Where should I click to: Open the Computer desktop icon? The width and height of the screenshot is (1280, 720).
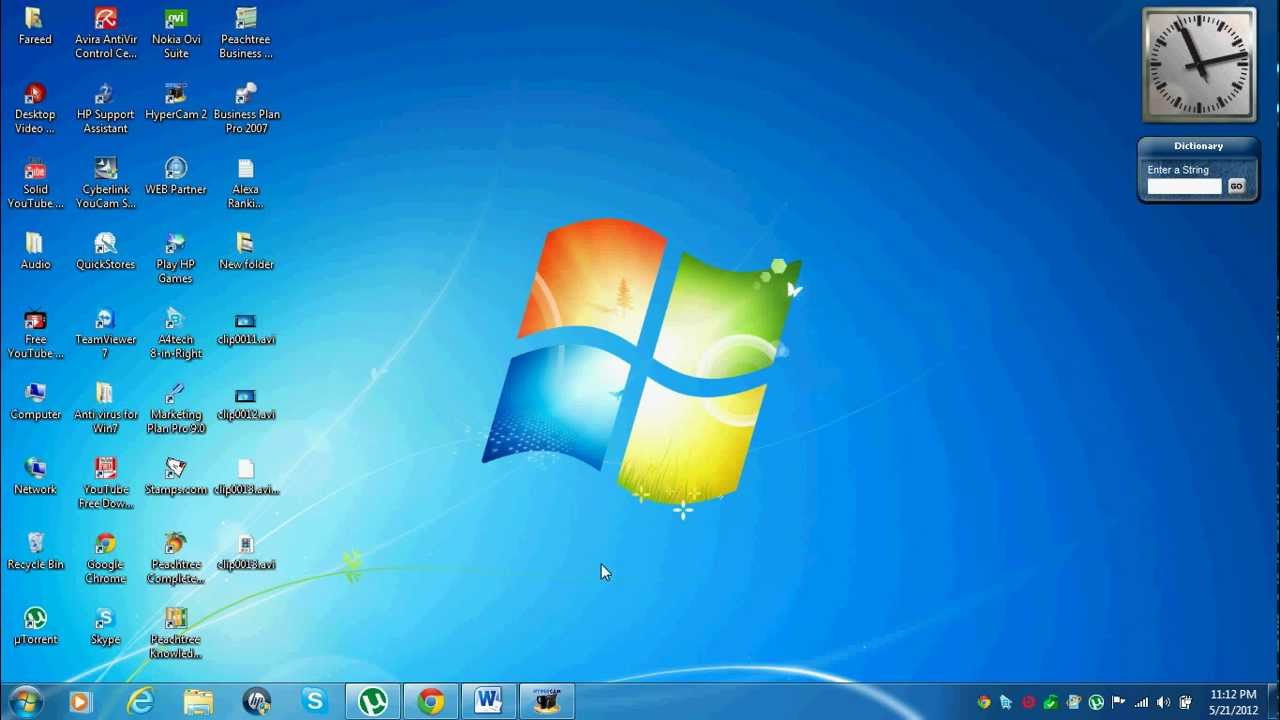click(x=35, y=402)
